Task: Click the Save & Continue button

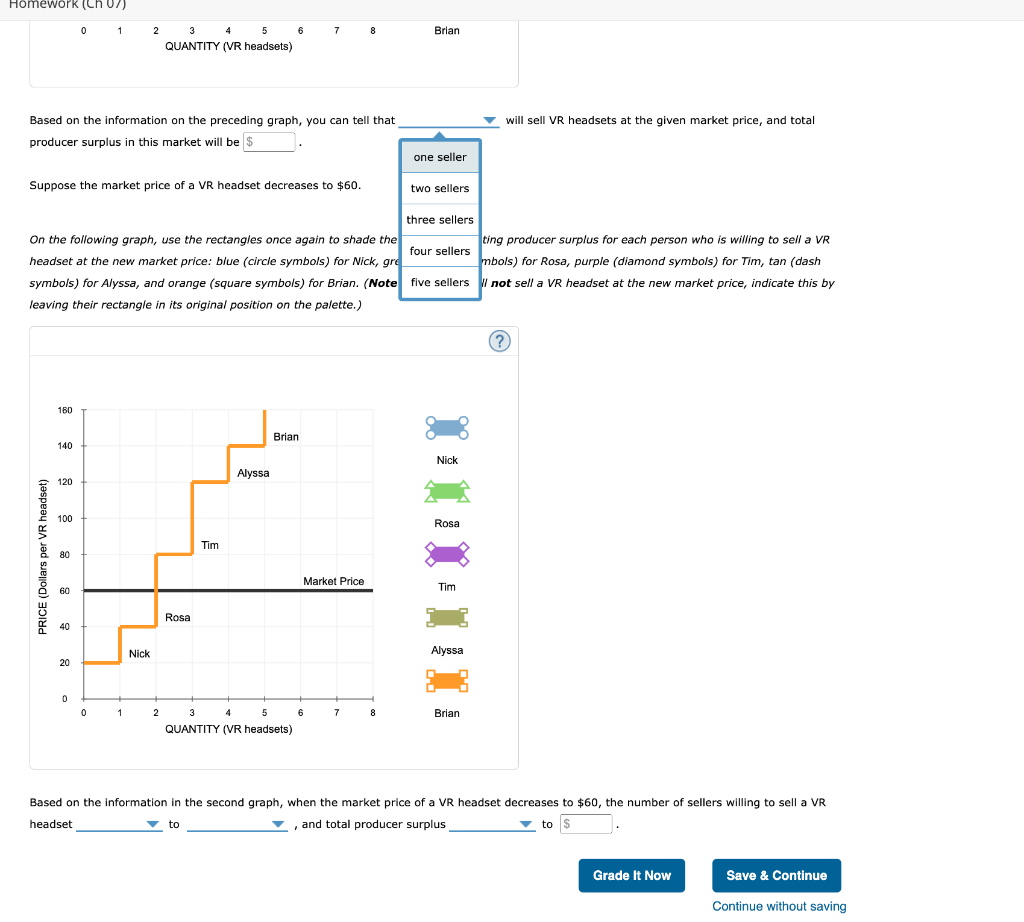Action: pos(776,876)
